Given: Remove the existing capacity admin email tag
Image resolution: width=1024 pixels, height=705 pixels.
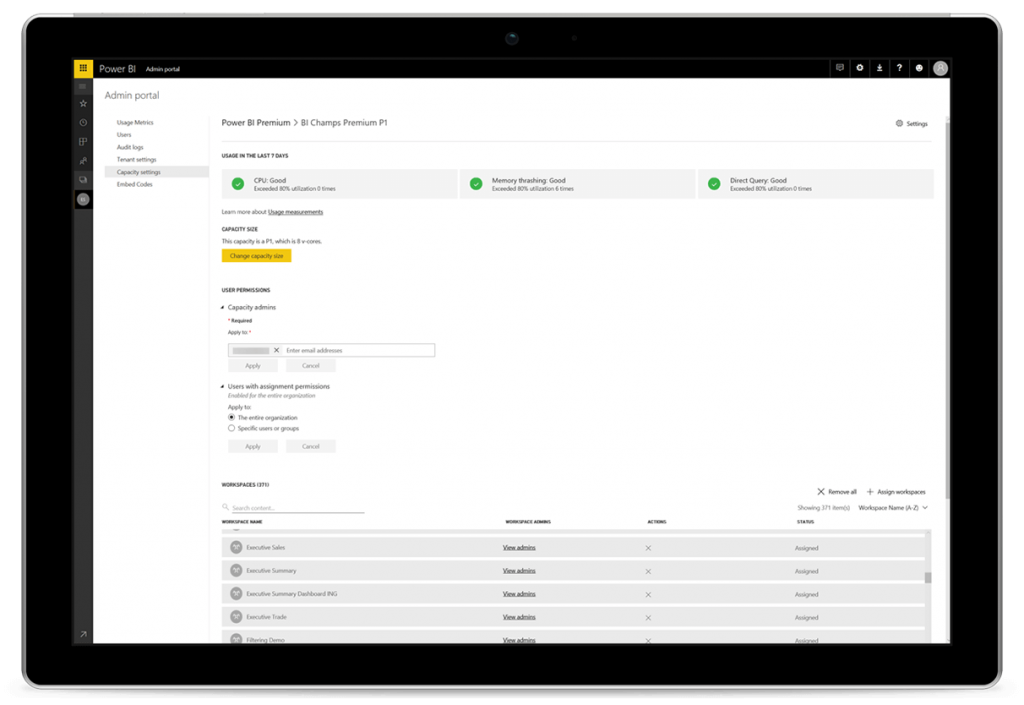Looking at the screenshot, I should pyautogui.click(x=277, y=350).
